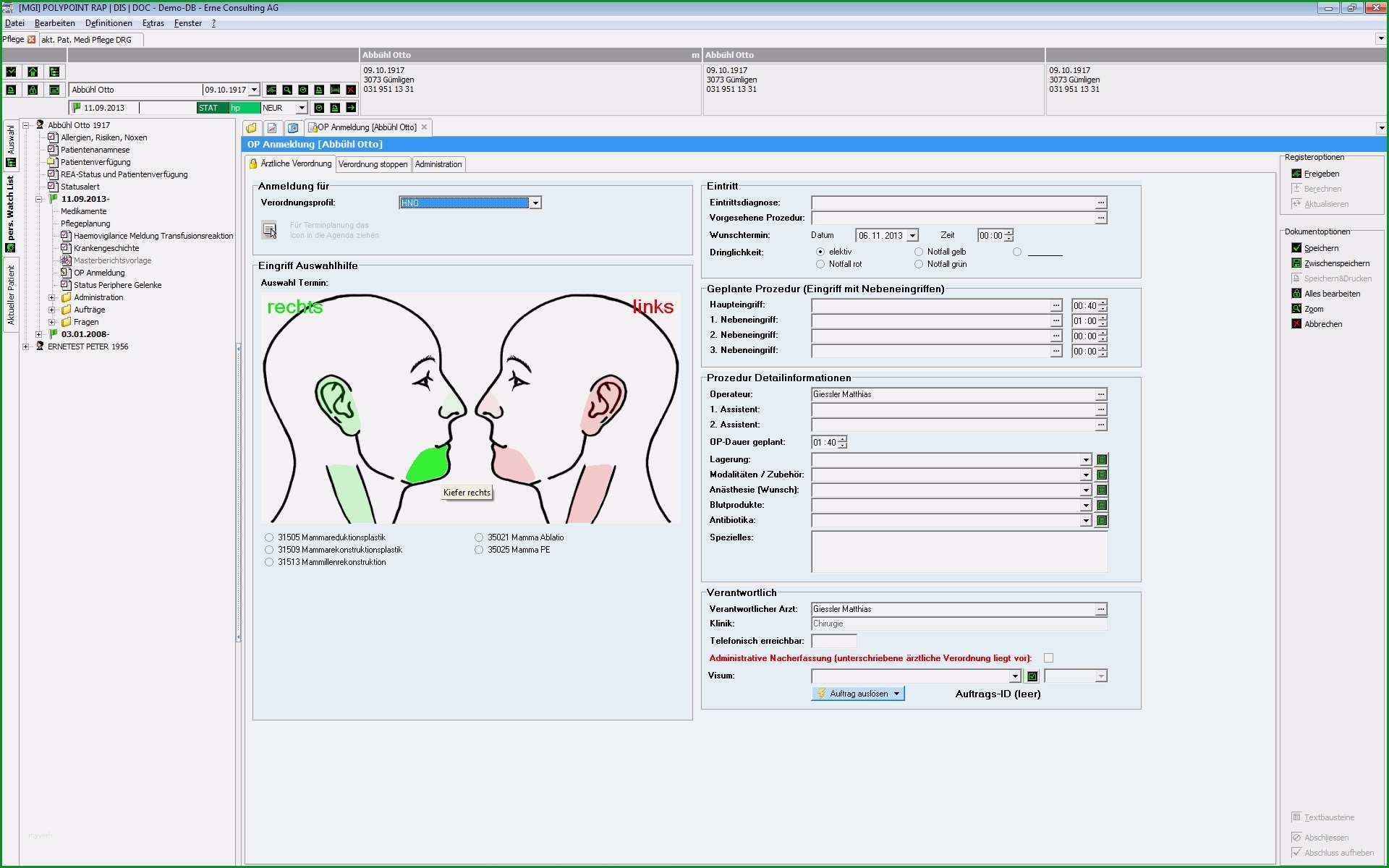This screenshot has height=868, width=1389.
Task: Click the Kiefer rechts jaw region
Action: [427, 465]
